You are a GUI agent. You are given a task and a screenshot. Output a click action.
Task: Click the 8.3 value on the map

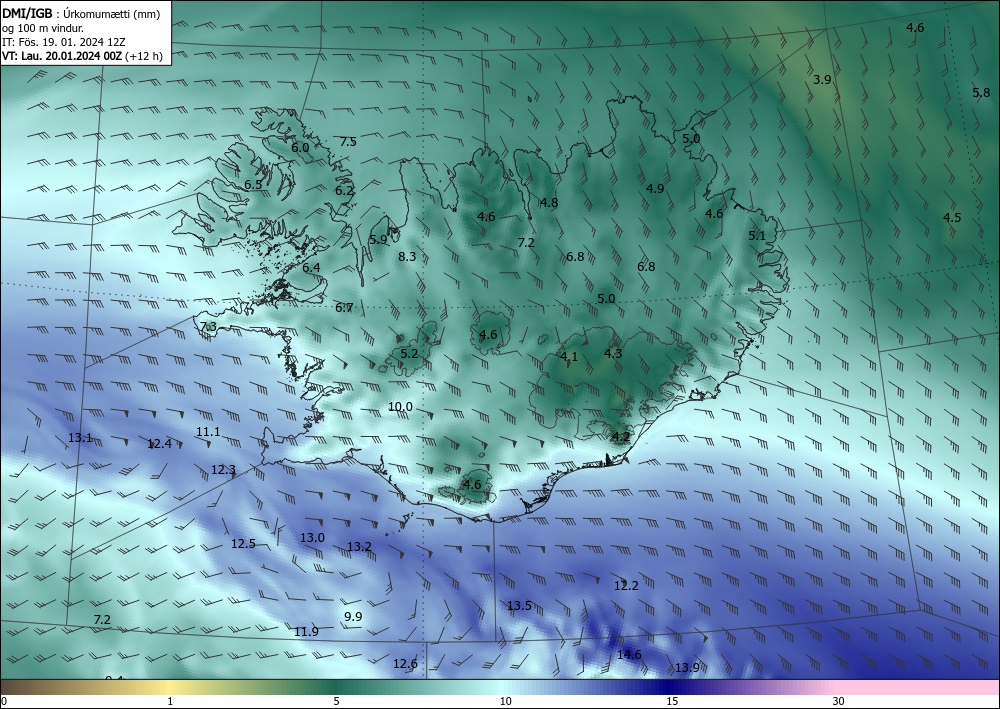point(407,256)
